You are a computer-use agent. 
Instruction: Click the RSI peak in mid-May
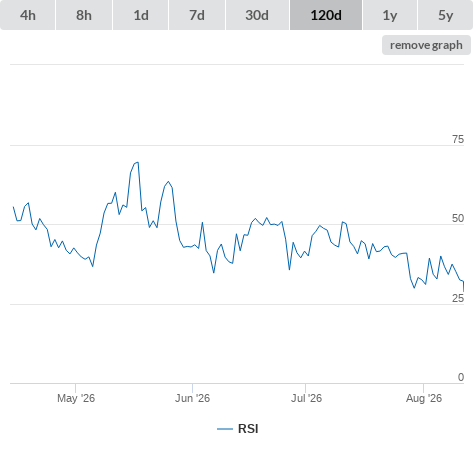point(138,162)
